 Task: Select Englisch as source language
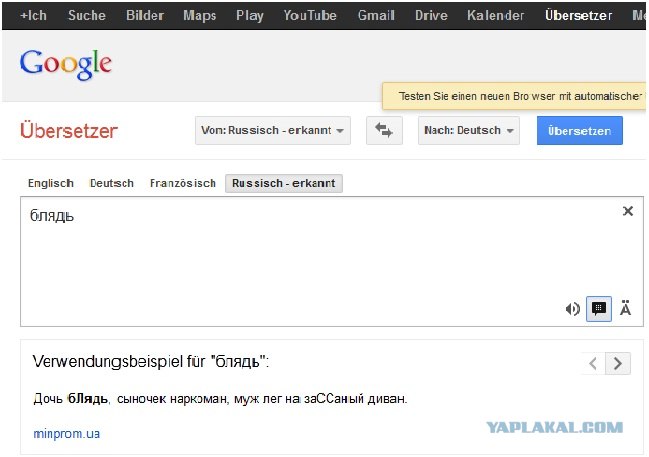(51, 184)
